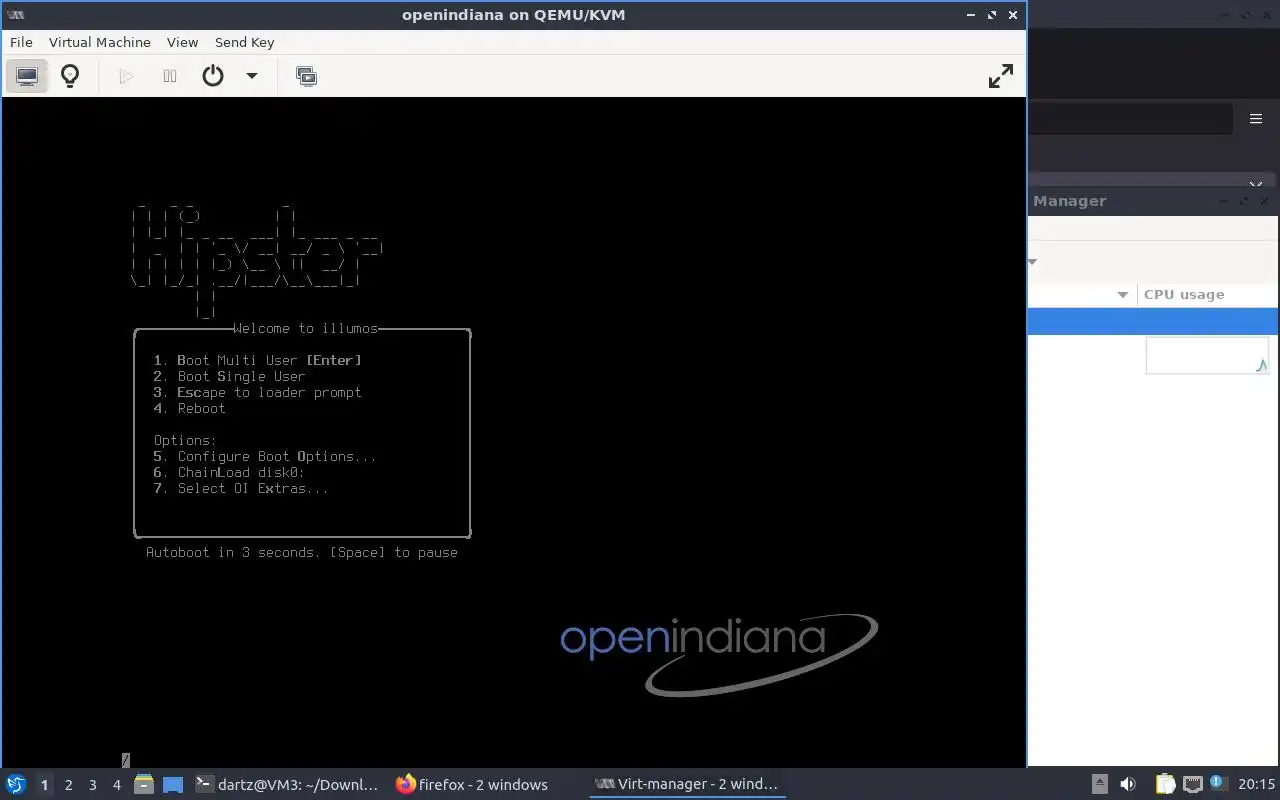This screenshot has height=800, width=1280.
Task: Show virtual hardware details lightbulb
Action: tap(70, 76)
